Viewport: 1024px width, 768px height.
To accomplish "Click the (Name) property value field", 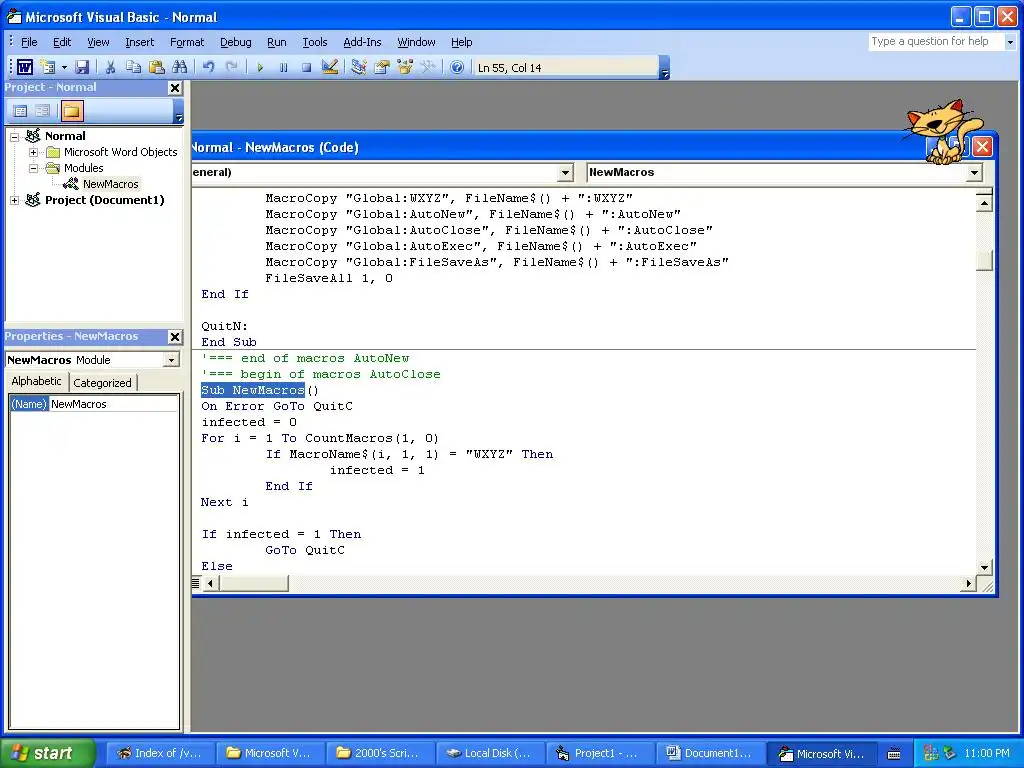I will (x=114, y=404).
